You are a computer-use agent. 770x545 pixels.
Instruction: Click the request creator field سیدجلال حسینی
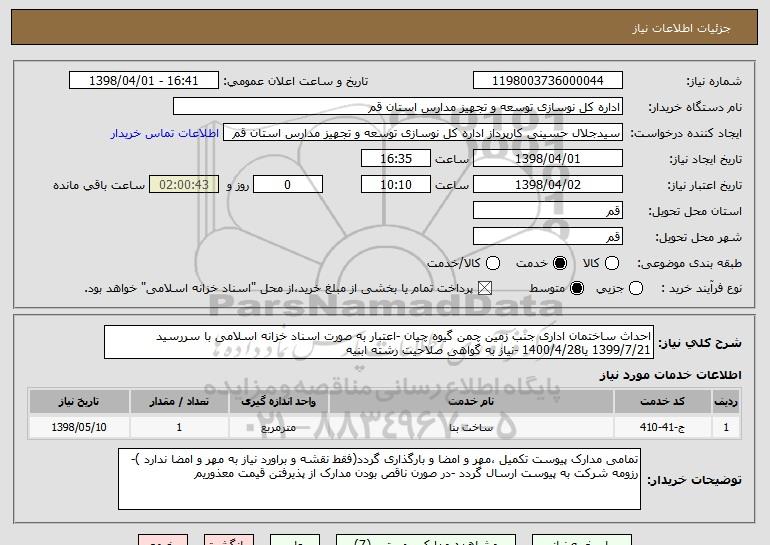point(423,133)
